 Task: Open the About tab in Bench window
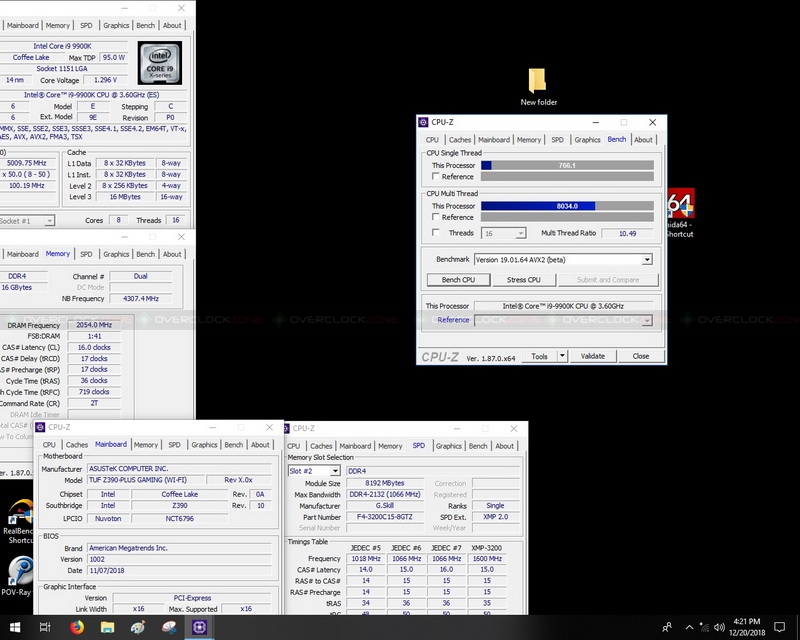pyautogui.click(x=643, y=140)
